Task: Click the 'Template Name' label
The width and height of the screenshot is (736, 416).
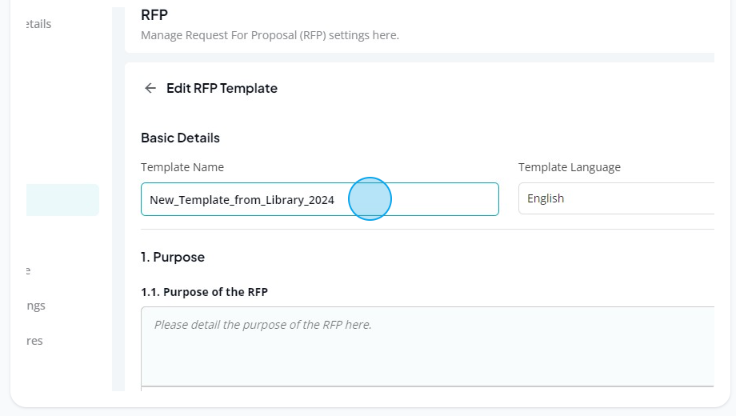Action: pyautogui.click(x=182, y=167)
